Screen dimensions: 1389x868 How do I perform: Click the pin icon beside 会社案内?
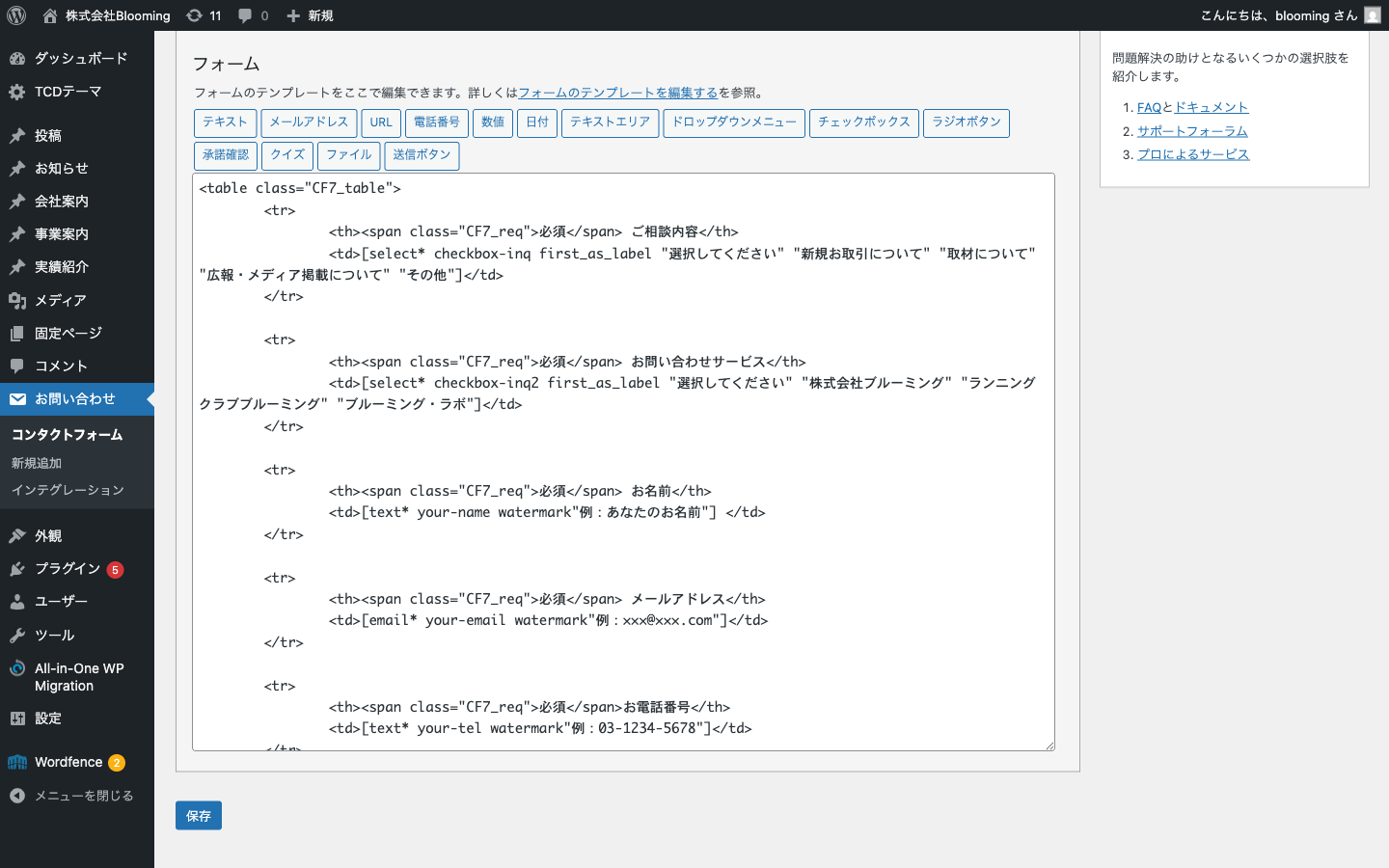[17, 202]
